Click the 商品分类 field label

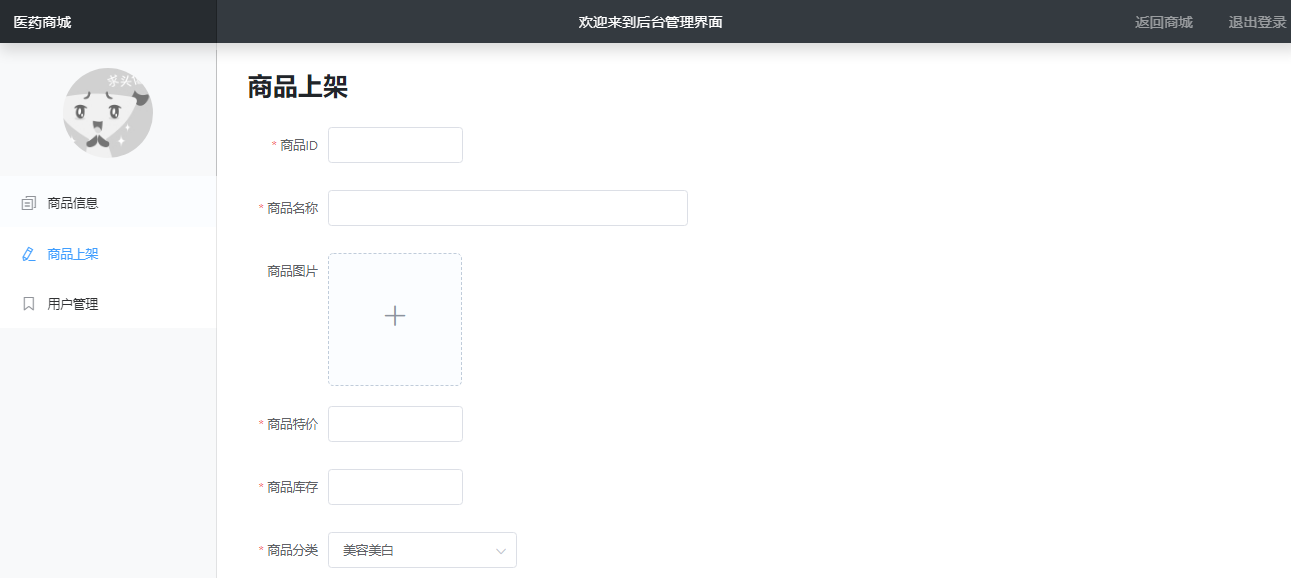(x=292, y=550)
